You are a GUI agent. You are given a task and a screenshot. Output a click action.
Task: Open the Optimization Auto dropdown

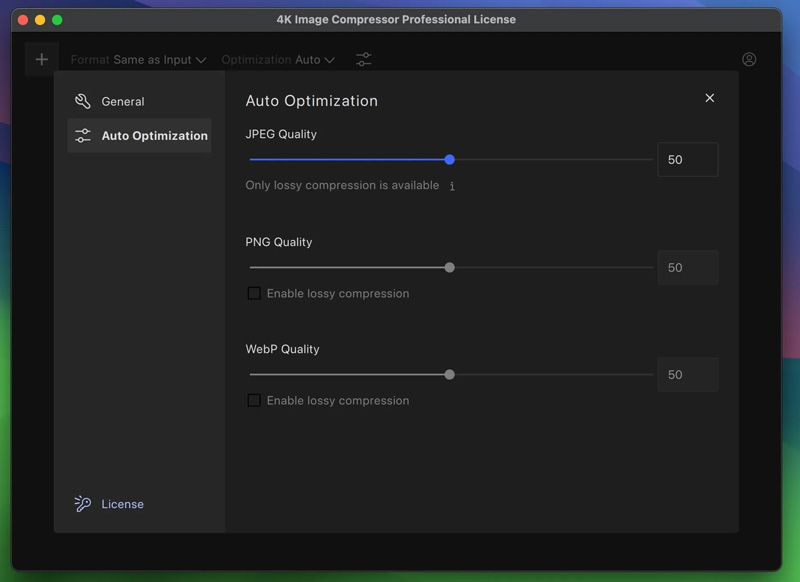[277, 59]
